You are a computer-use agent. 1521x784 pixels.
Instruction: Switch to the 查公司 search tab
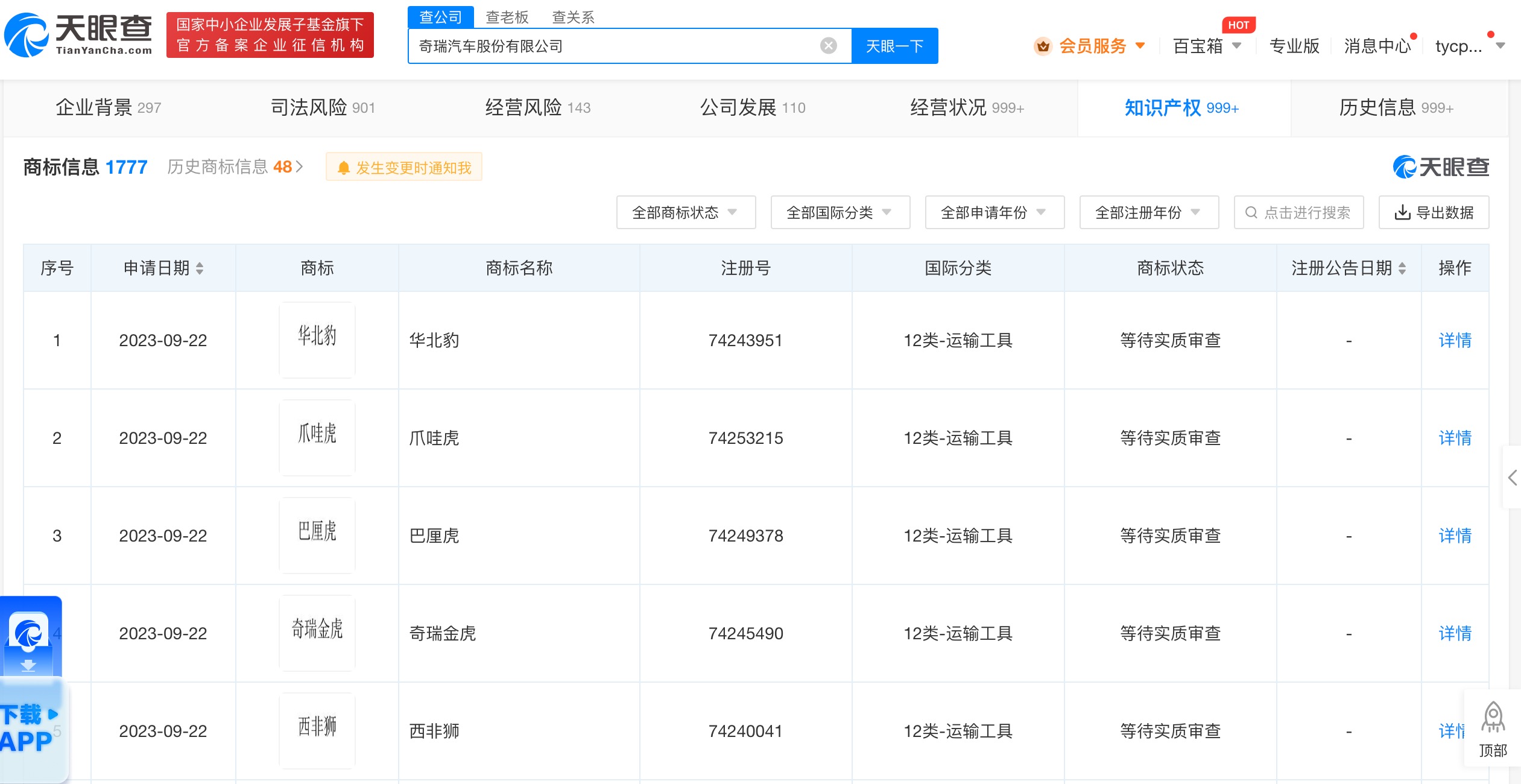tap(441, 17)
